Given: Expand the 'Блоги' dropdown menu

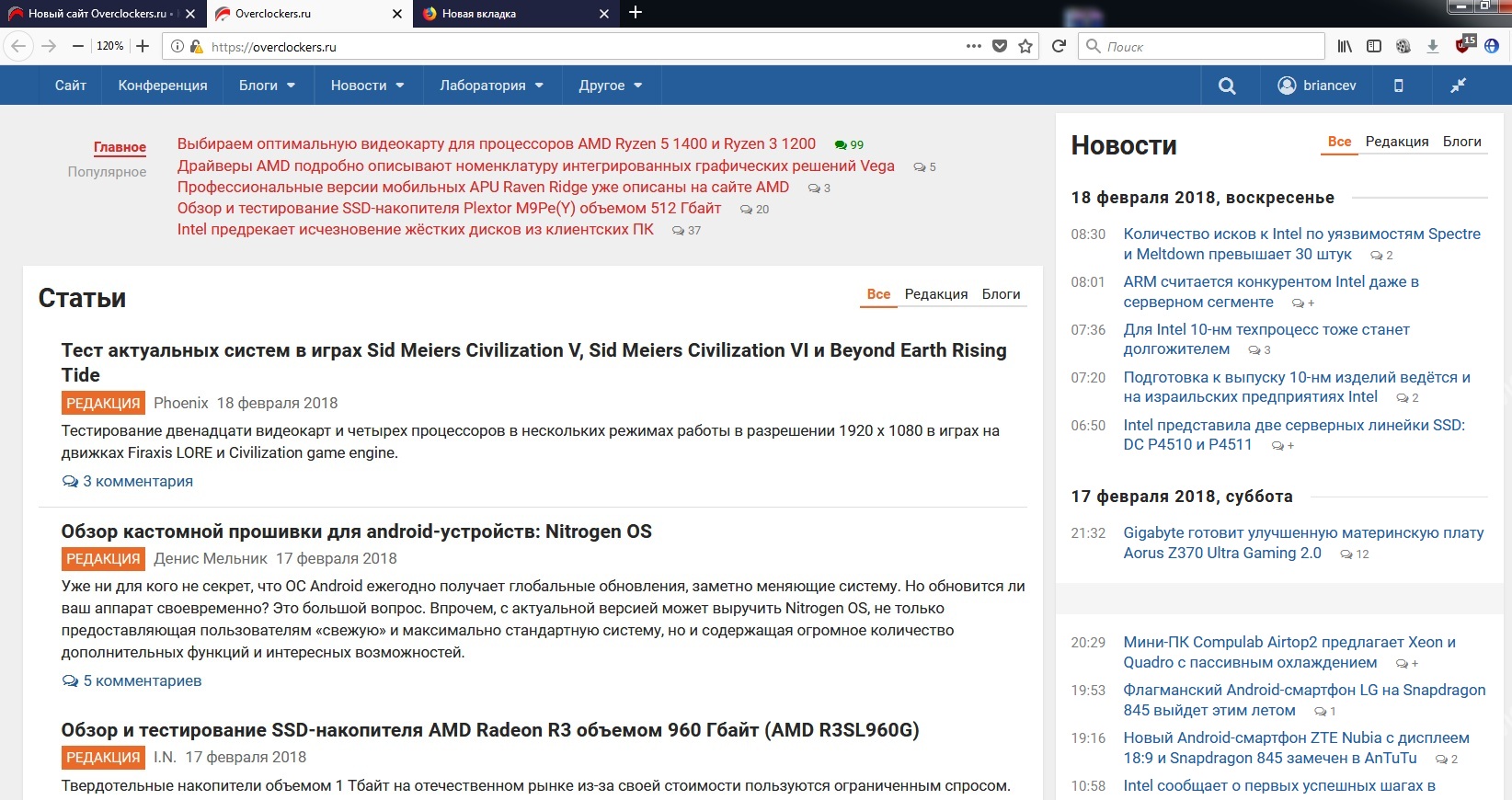Looking at the screenshot, I should pyautogui.click(x=268, y=86).
